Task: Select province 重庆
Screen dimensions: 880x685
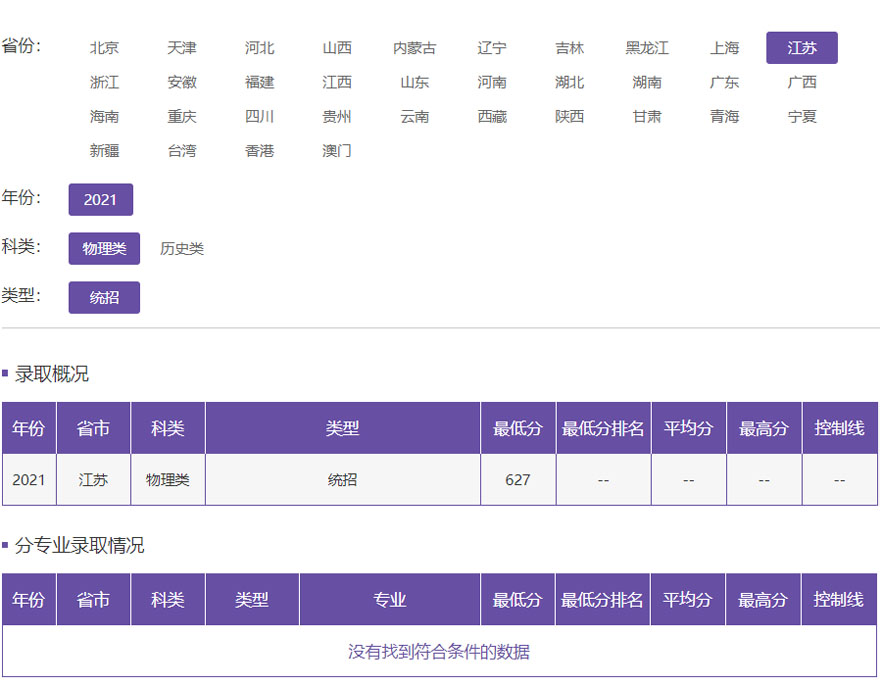Action: [x=182, y=116]
